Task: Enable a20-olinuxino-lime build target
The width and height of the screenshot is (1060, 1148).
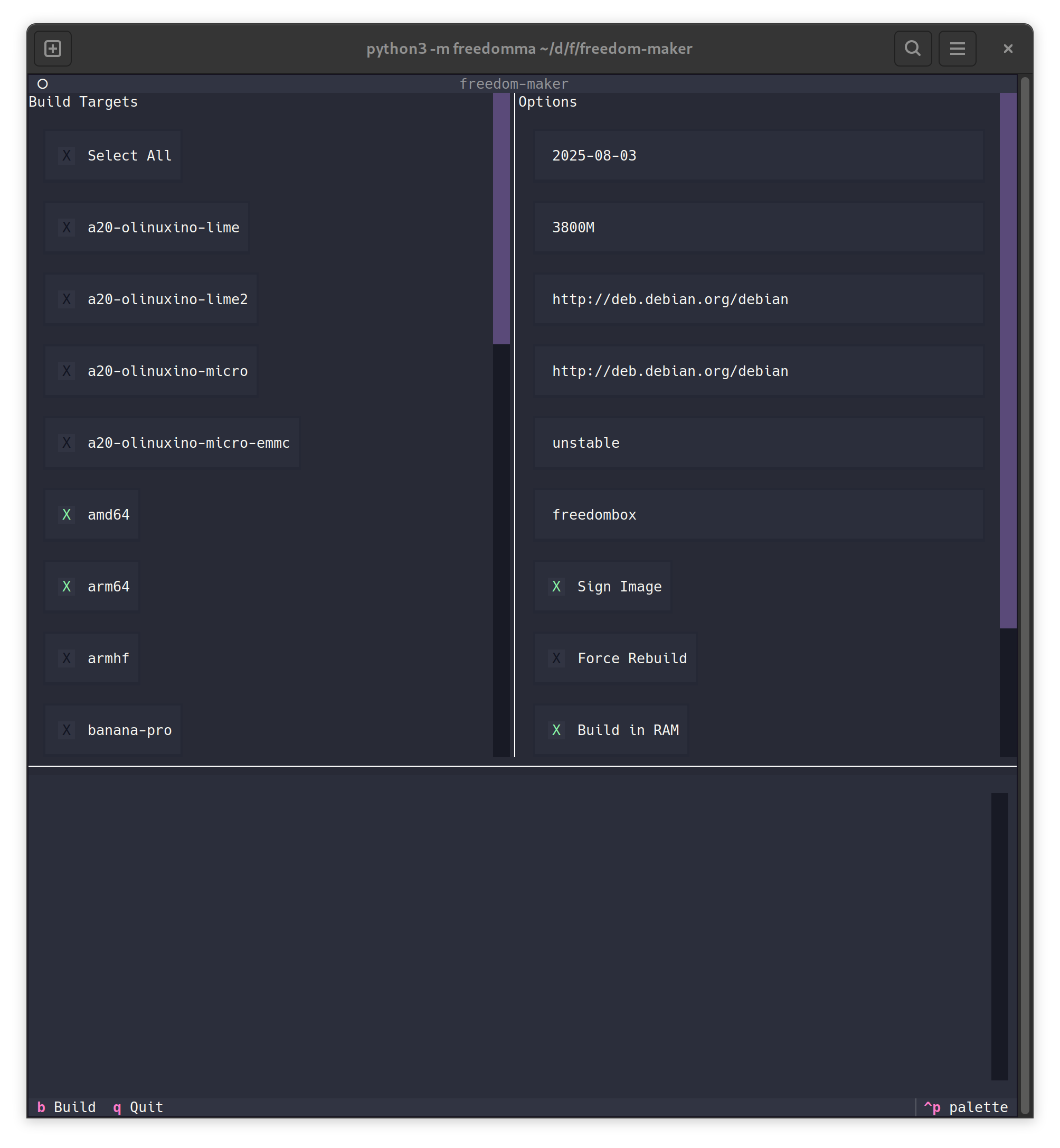Action: pos(147,227)
